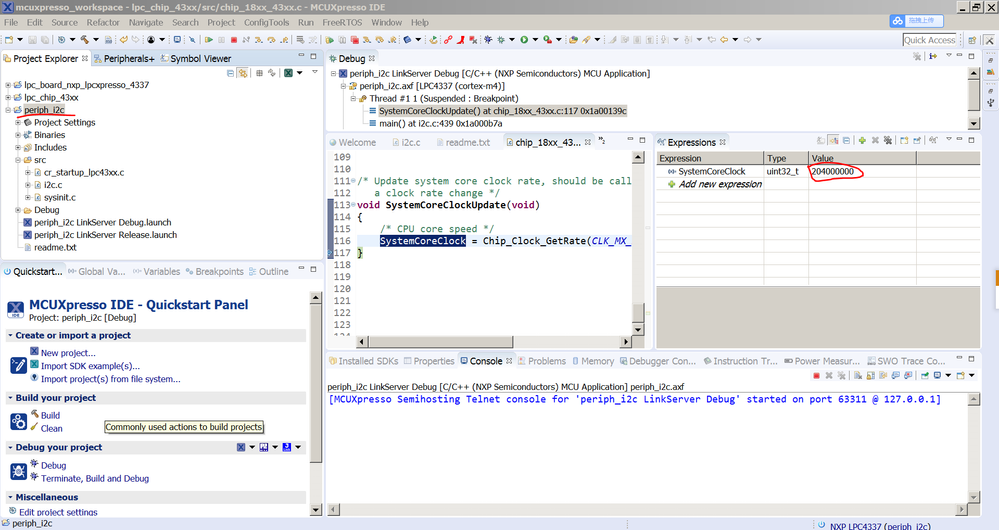Expand the src folder in Project Explorer
999x530 pixels.
(x=18, y=160)
